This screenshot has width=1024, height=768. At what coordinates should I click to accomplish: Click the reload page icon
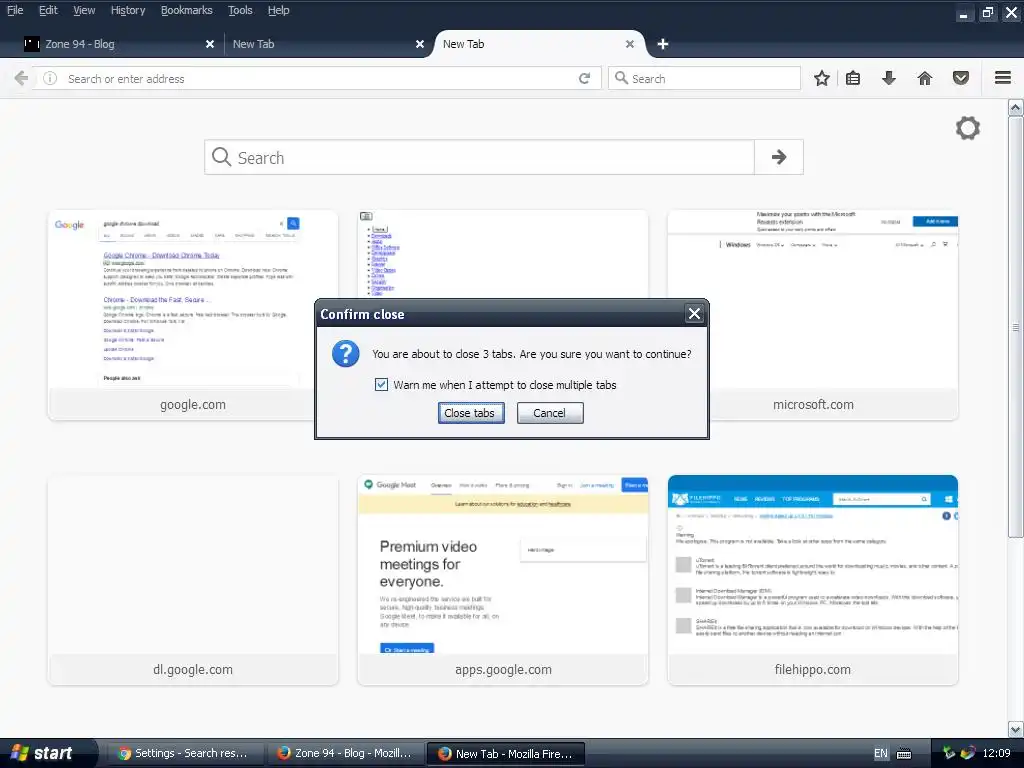[584, 78]
